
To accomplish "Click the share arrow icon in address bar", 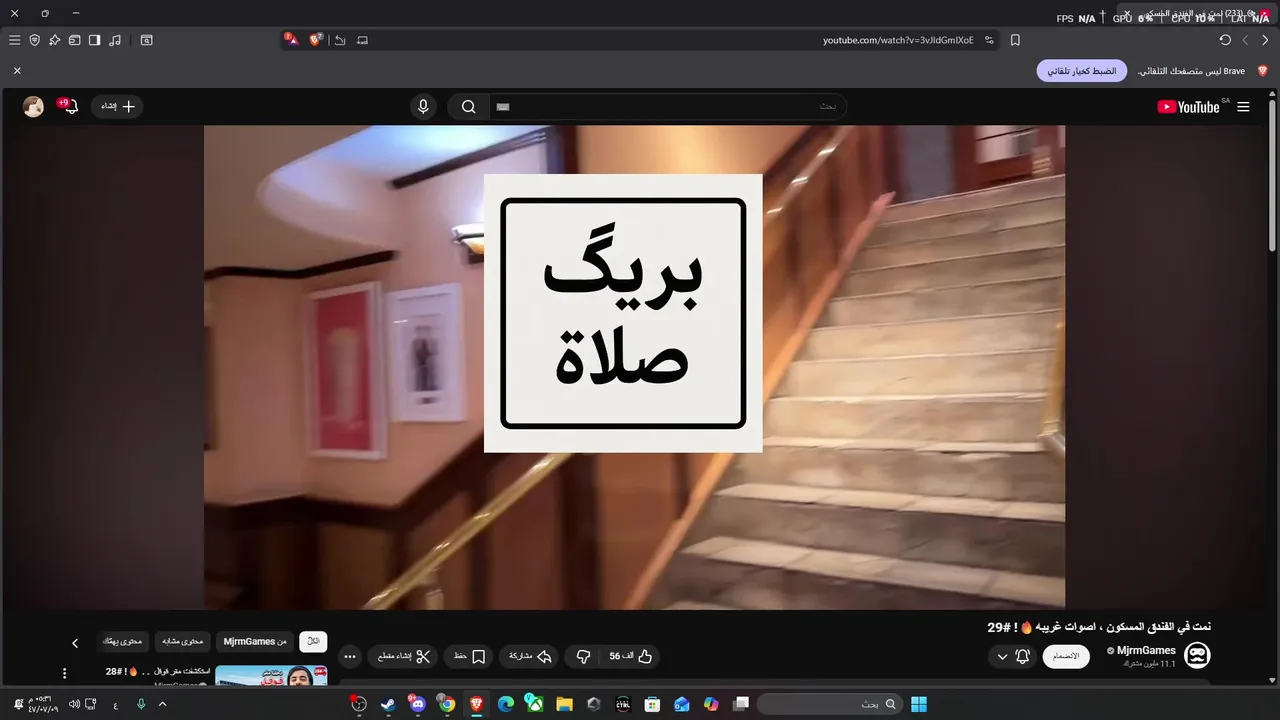I will click(340, 40).
